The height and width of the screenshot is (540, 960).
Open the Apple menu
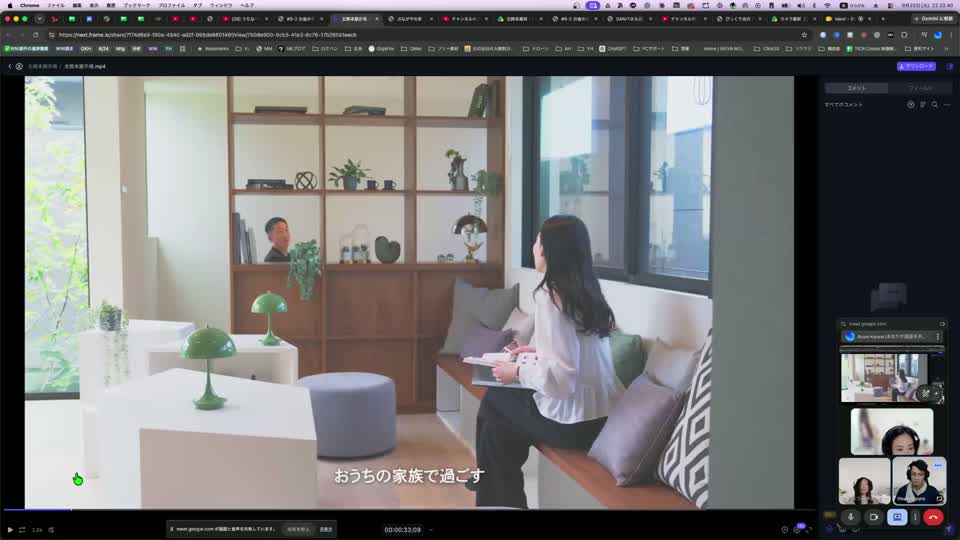[x=9, y=5]
